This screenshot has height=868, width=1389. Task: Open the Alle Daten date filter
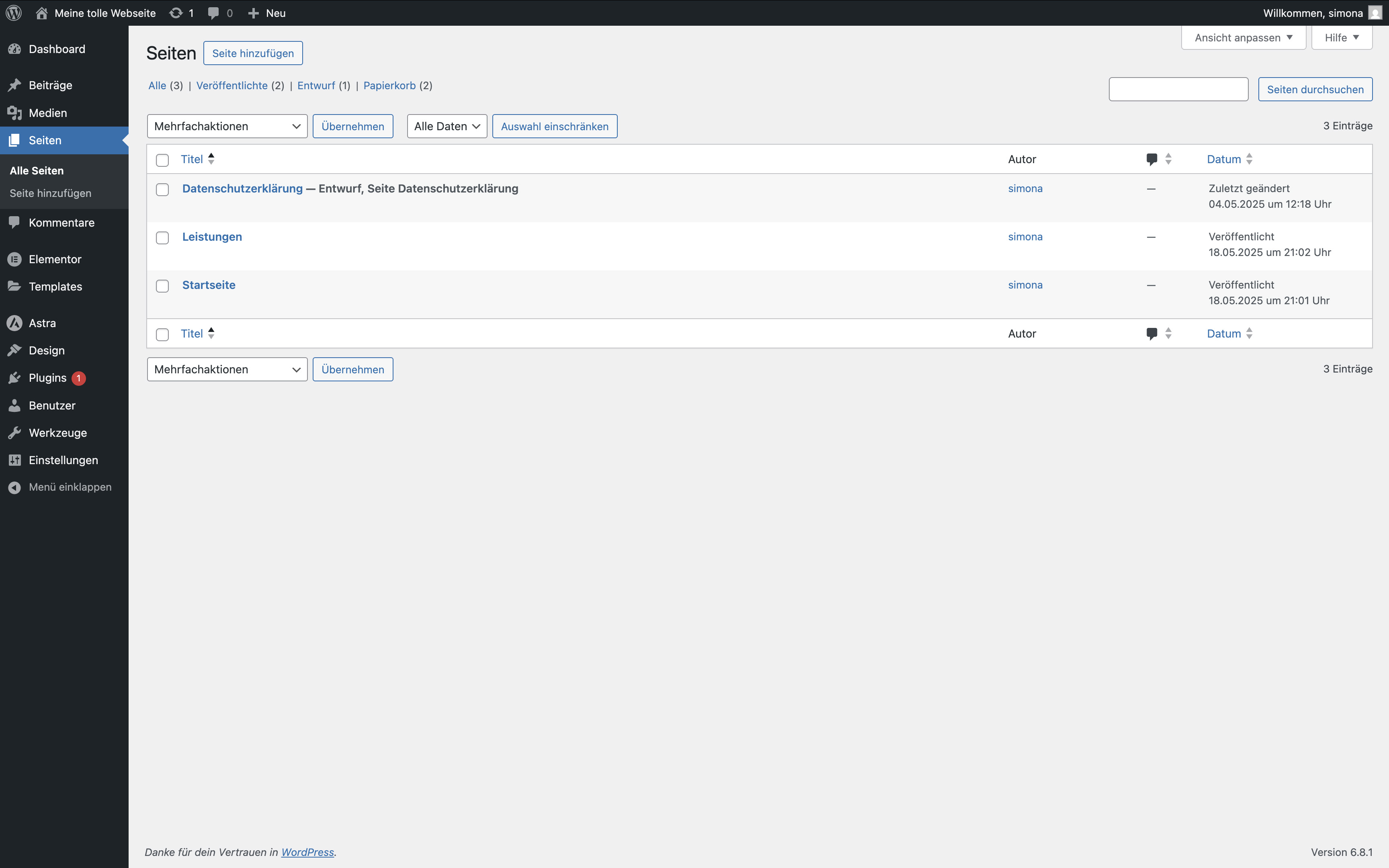(x=447, y=126)
